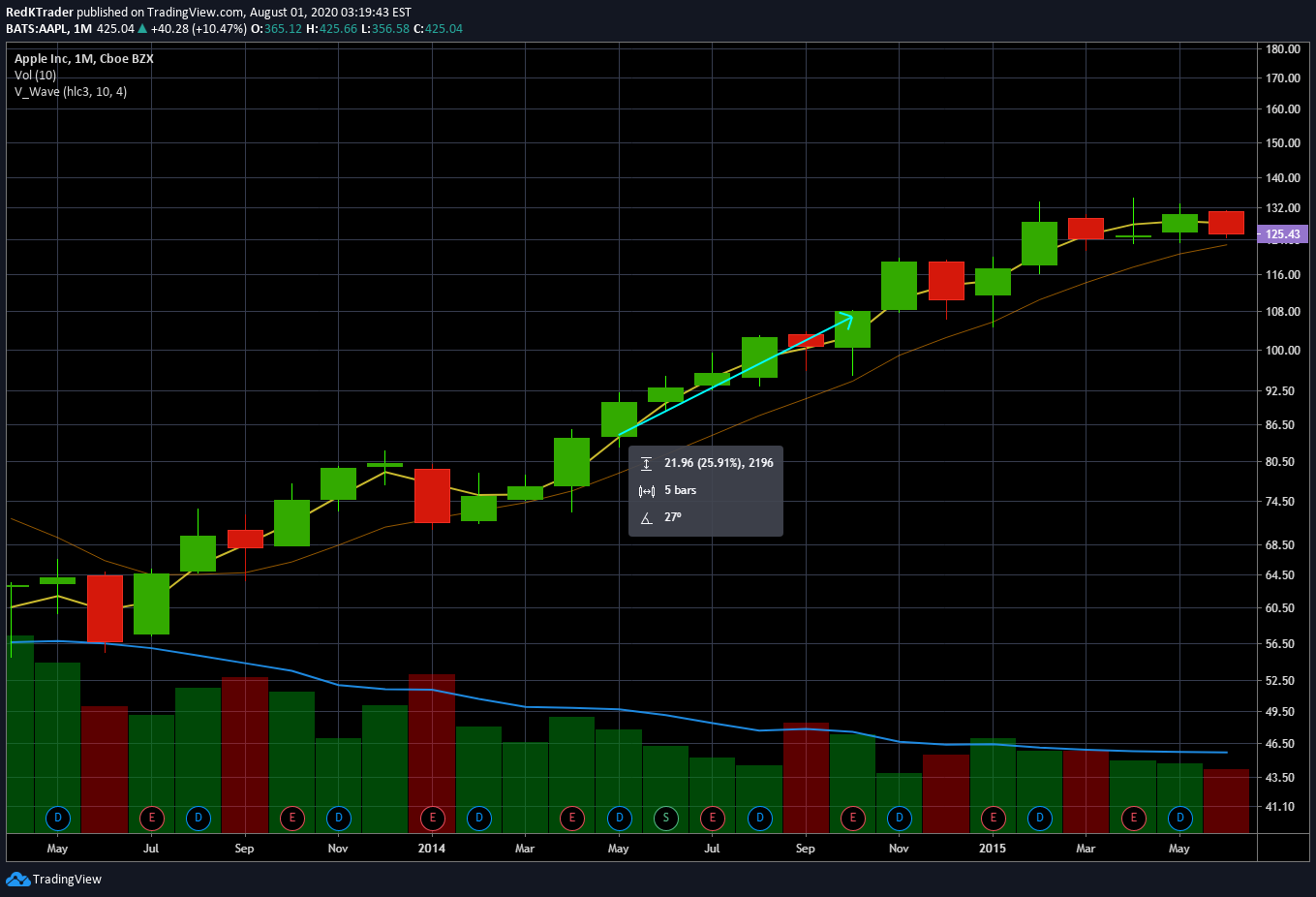Open the earnings marker above the 2014 label
The width and height of the screenshot is (1316, 897).
coord(433,818)
